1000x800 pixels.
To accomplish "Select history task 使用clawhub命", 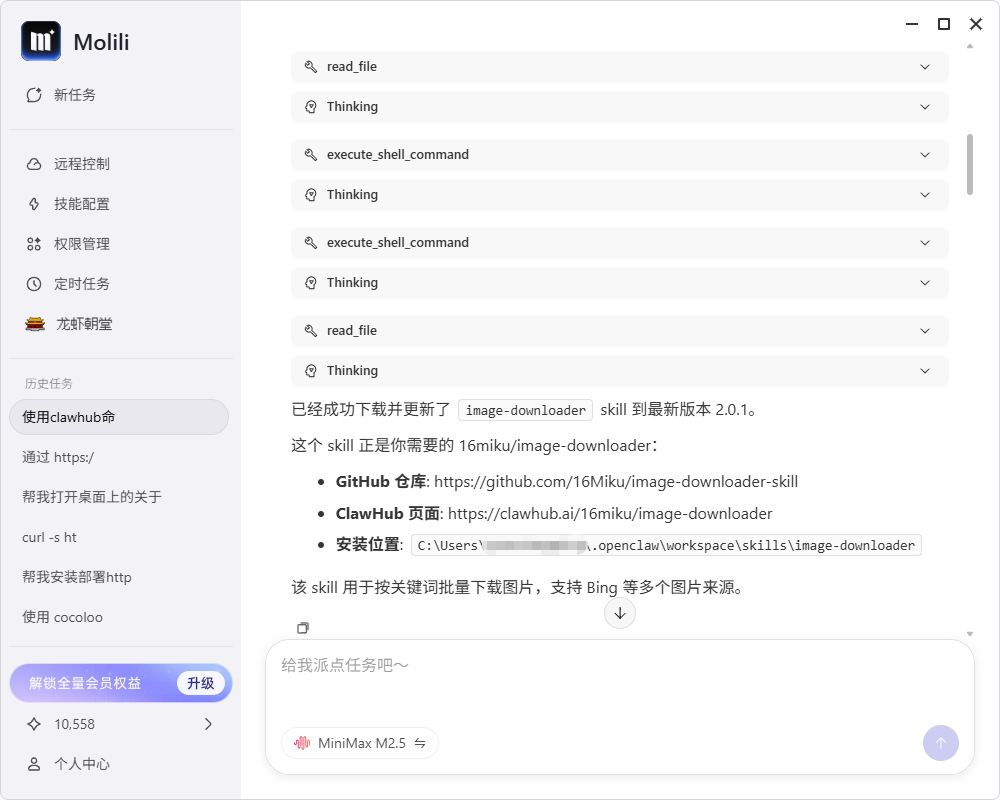I will click(x=118, y=417).
